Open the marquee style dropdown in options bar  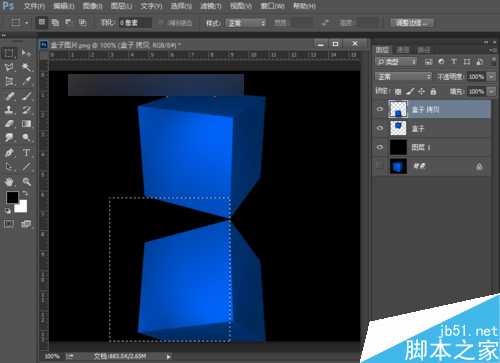(x=246, y=23)
